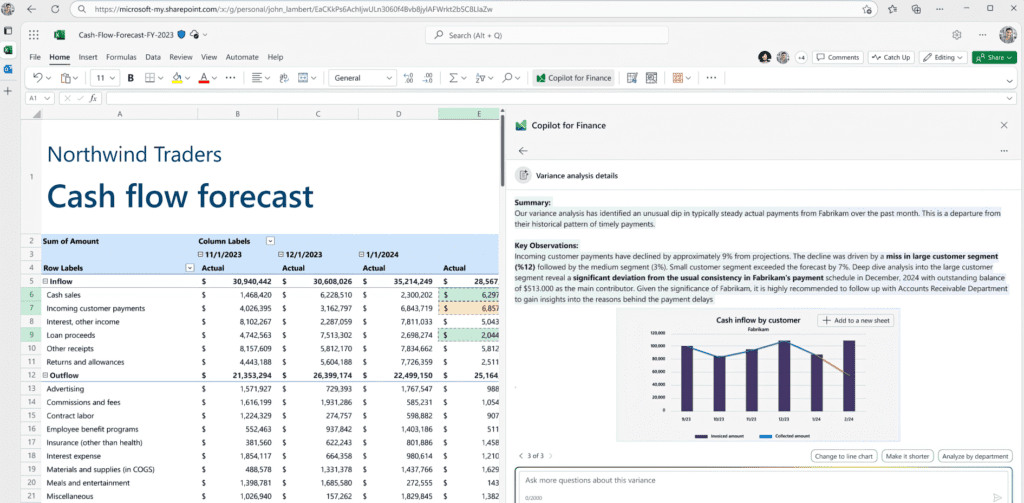The width and height of the screenshot is (1024, 503).
Task: Open the Comments pane
Action: [837, 57]
